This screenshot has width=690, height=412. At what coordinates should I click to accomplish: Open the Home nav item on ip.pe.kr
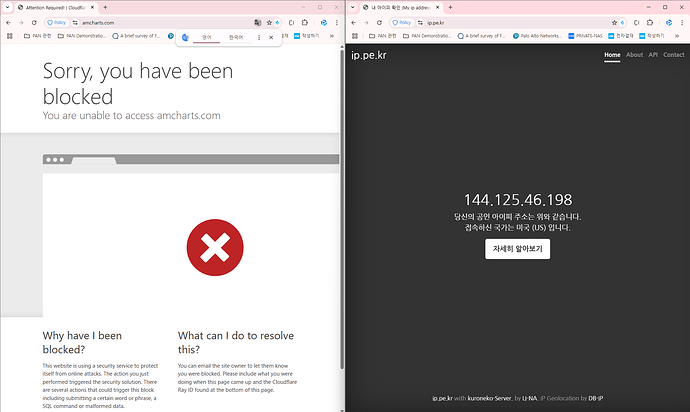point(612,55)
